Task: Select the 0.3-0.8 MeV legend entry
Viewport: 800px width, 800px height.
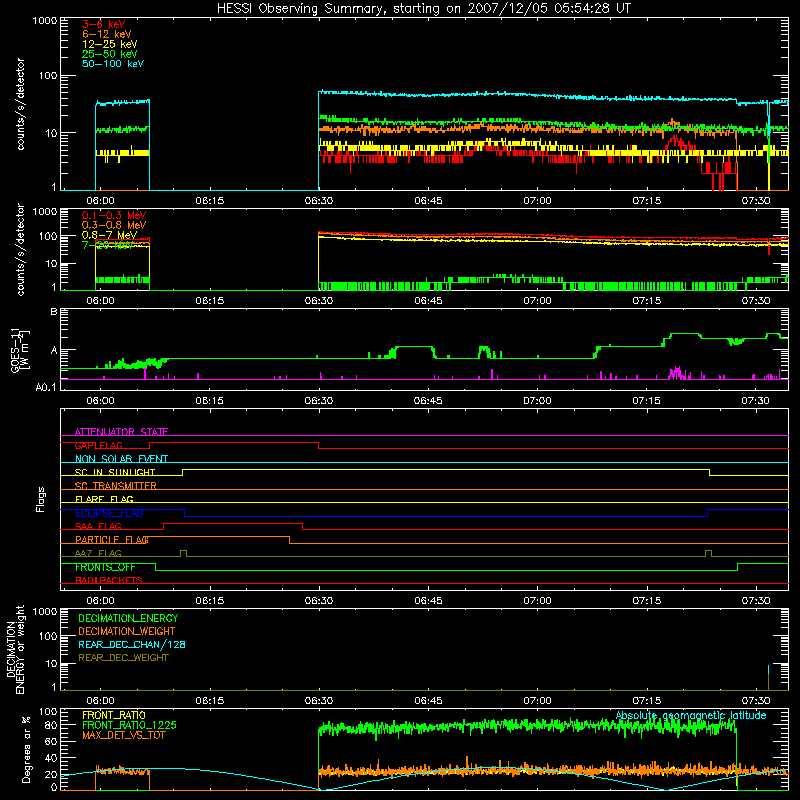Action: [x=113, y=225]
